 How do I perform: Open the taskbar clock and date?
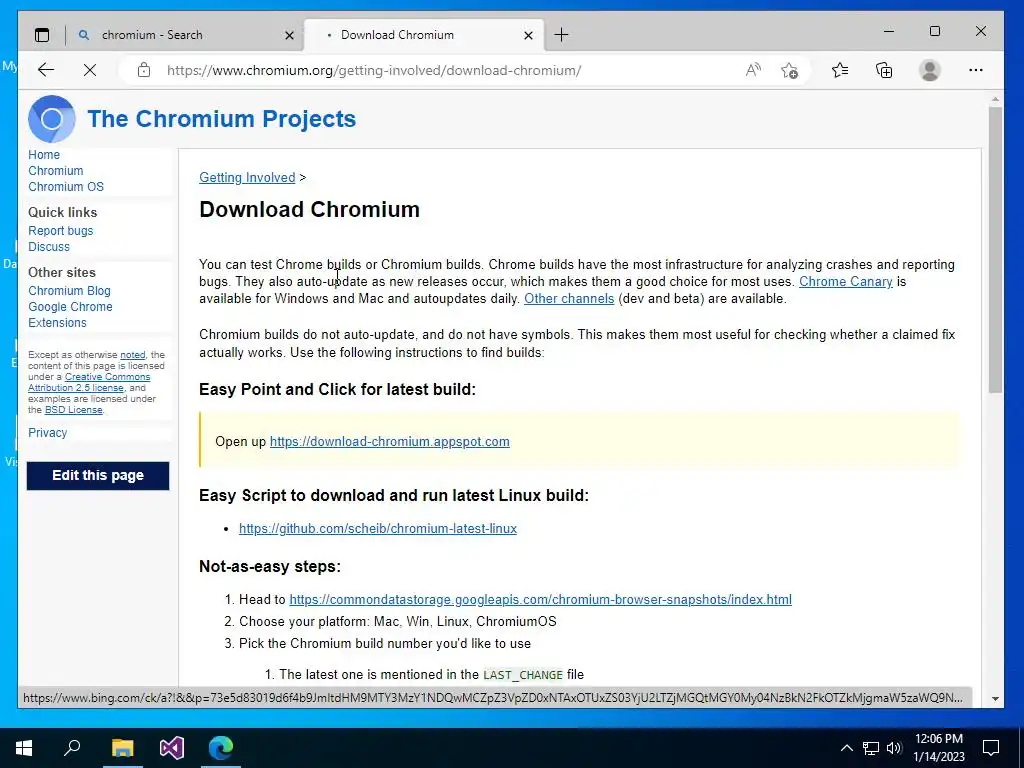[x=938, y=748]
